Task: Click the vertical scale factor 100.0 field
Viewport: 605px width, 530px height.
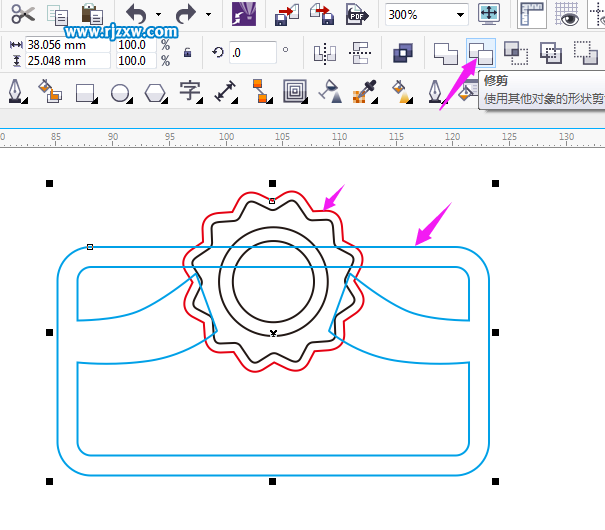Action: (x=136, y=61)
